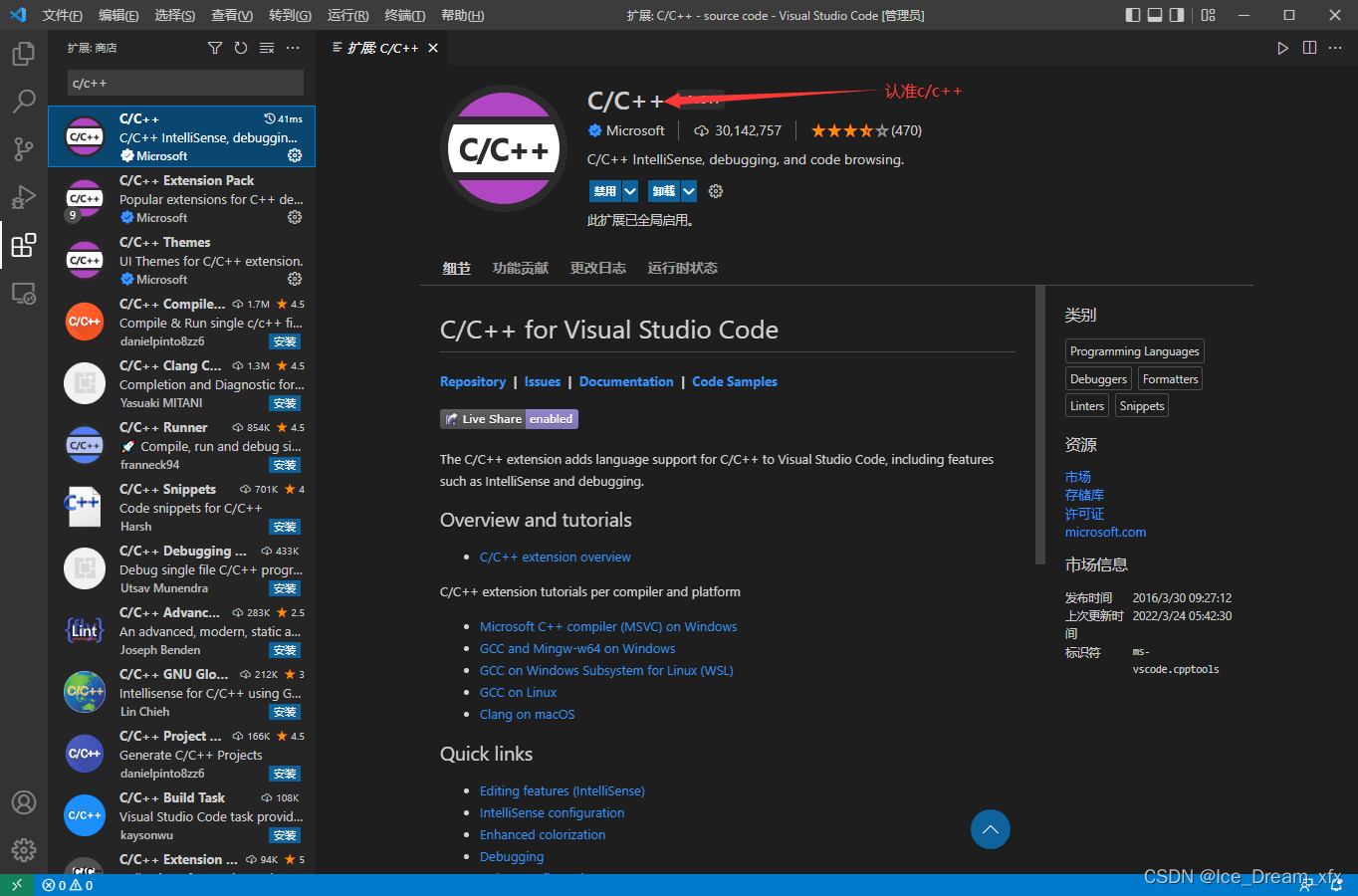The width and height of the screenshot is (1358, 896).
Task: Switch to the 更改日志 changelog tab
Action: point(598,269)
